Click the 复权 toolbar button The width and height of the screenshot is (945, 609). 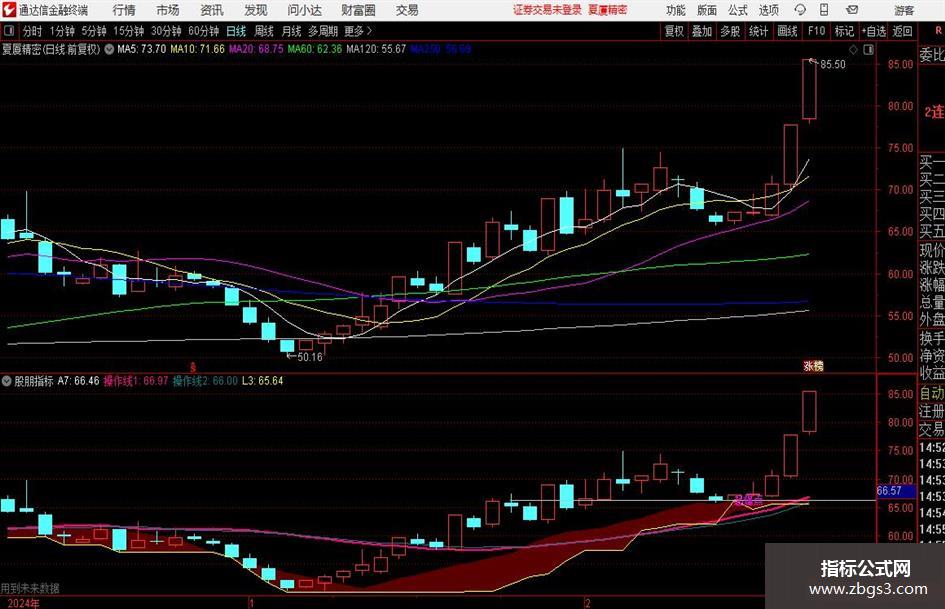(674, 31)
